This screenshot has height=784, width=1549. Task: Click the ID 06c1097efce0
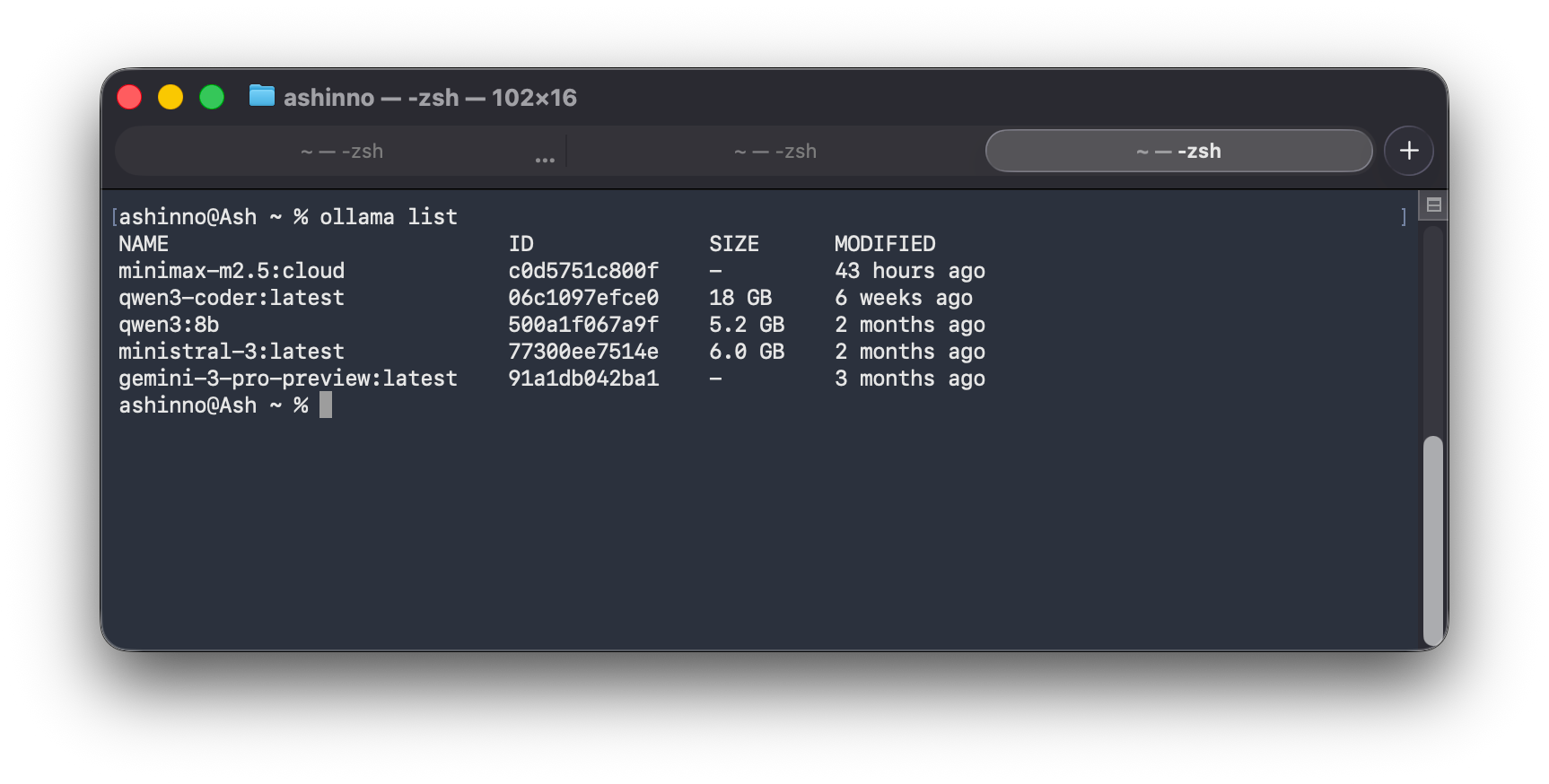pos(583,298)
